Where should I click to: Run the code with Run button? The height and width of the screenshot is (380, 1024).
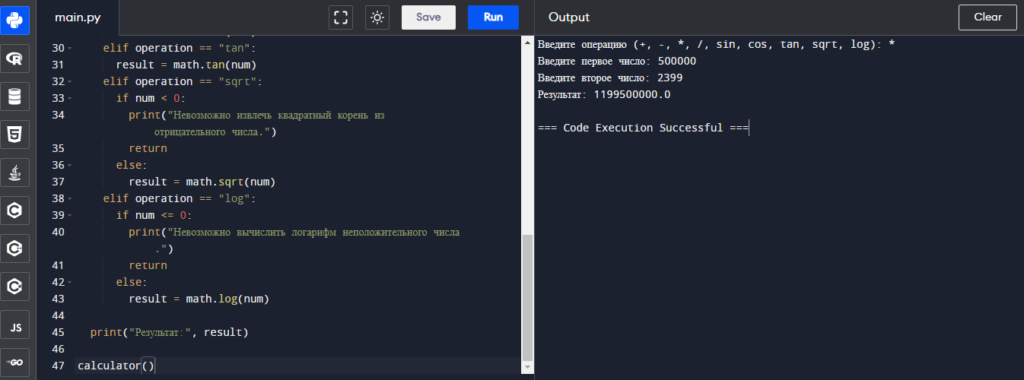tap(493, 18)
